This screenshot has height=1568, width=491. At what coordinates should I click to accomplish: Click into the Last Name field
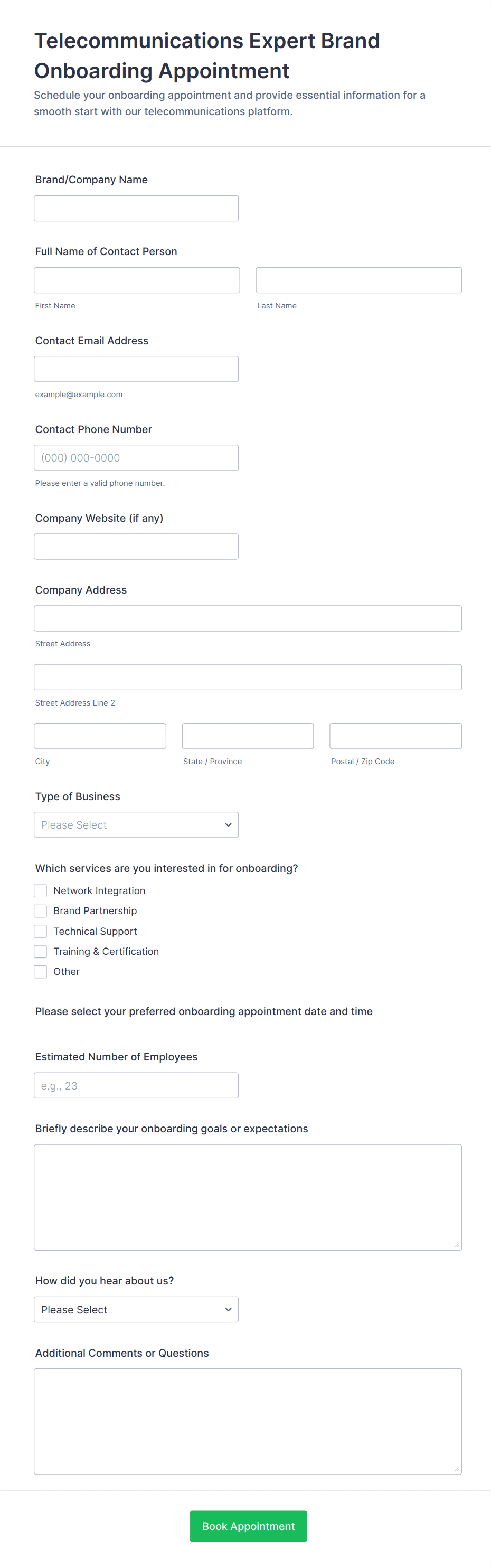358,280
